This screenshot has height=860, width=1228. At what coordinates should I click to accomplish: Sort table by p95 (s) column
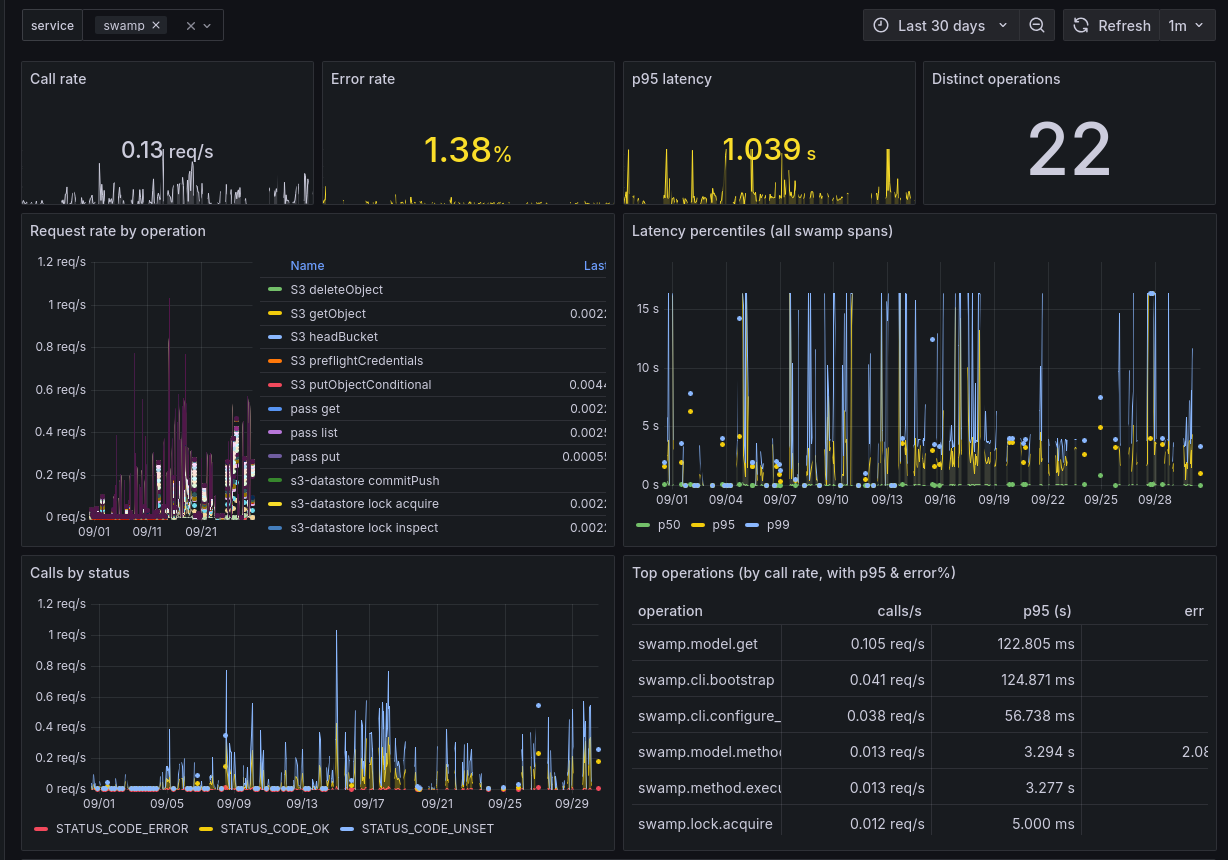coord(1047,611)
